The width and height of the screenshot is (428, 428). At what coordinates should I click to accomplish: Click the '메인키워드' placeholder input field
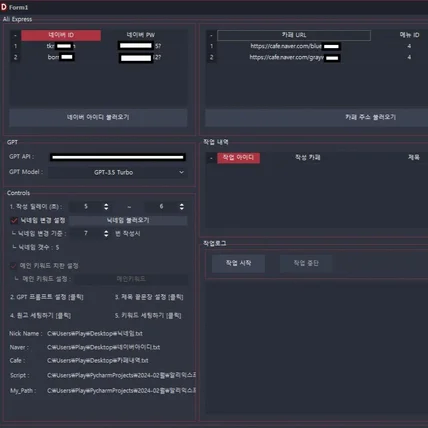click(131, 279)
